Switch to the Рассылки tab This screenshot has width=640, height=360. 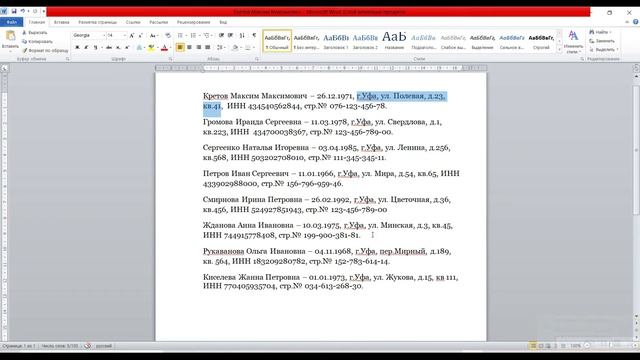[159, 22]
